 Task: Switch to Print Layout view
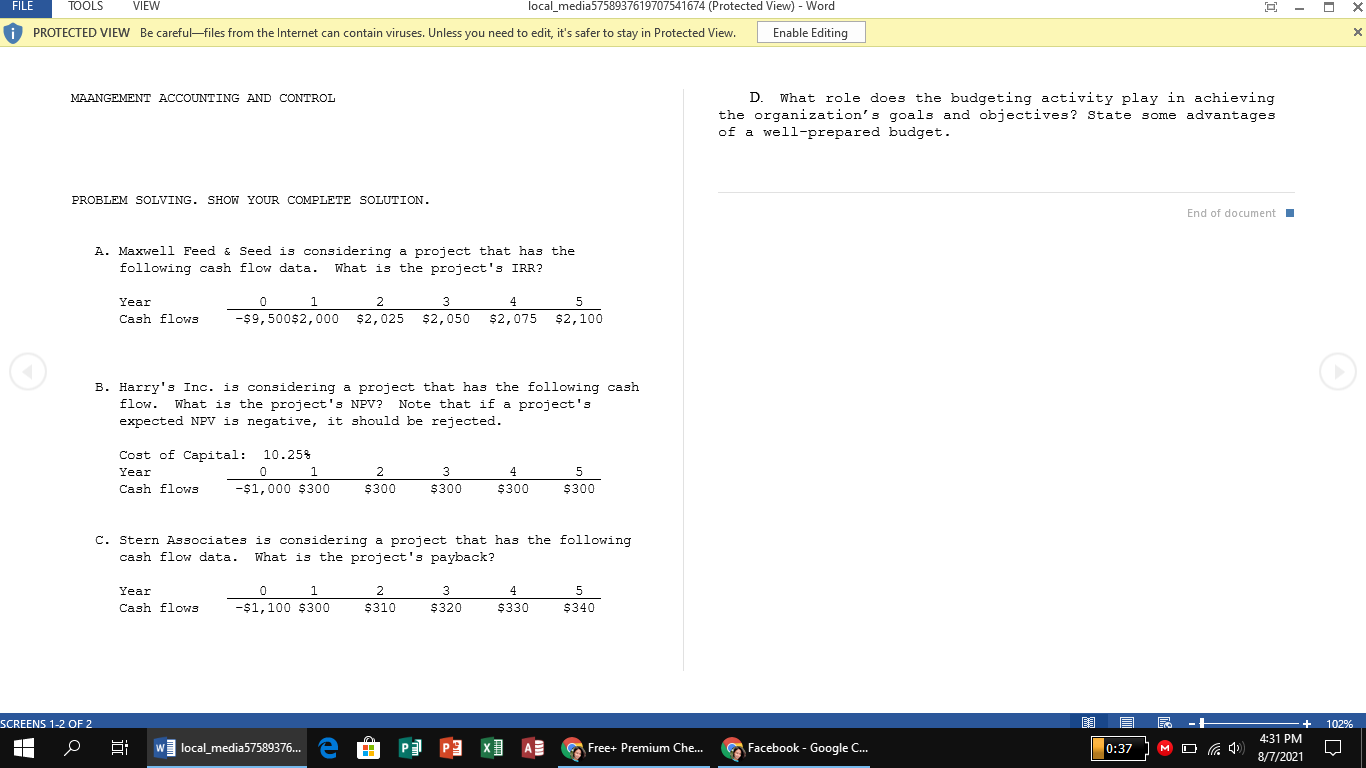pos(1126,722)
